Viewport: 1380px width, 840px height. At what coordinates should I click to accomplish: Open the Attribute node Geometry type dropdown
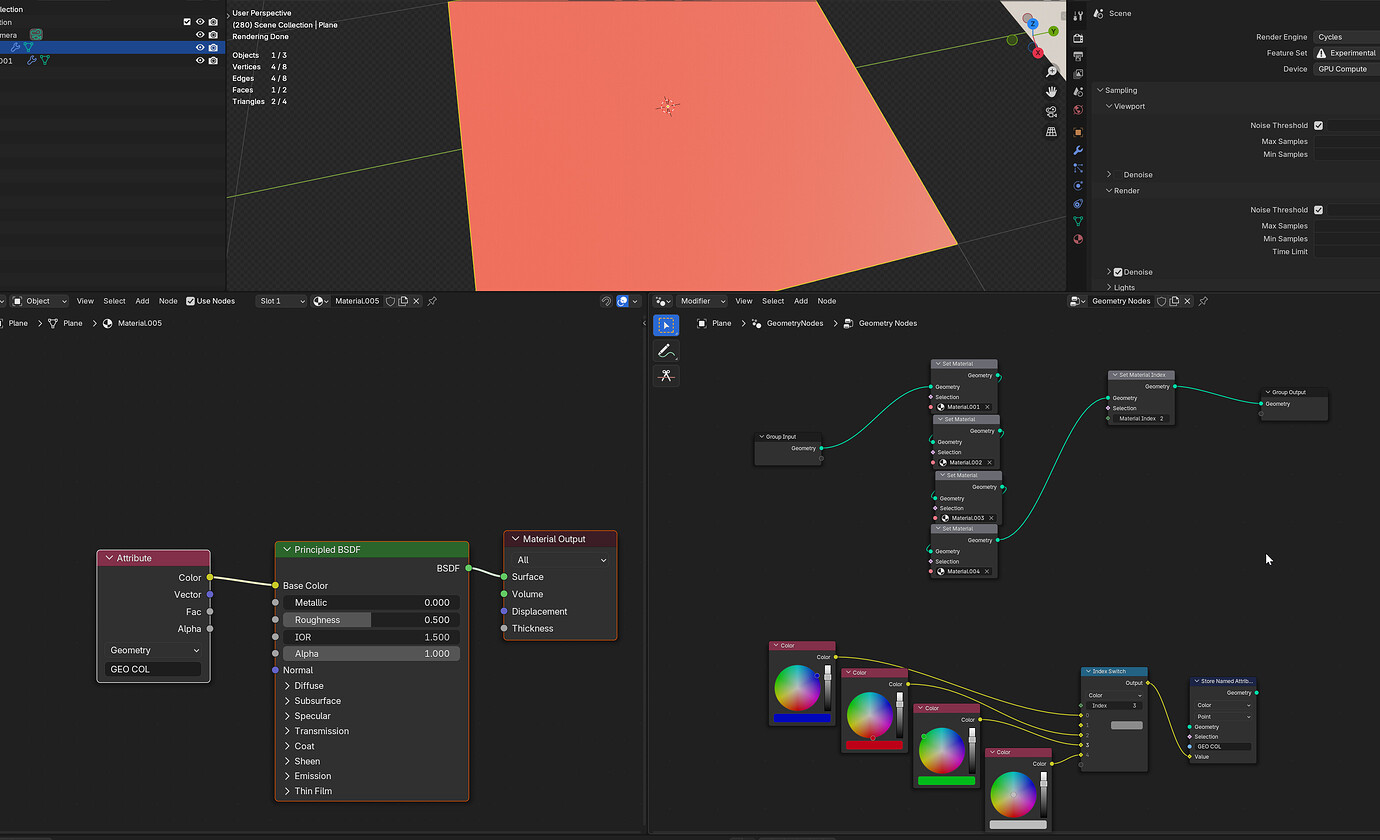(x=153, y=650)
